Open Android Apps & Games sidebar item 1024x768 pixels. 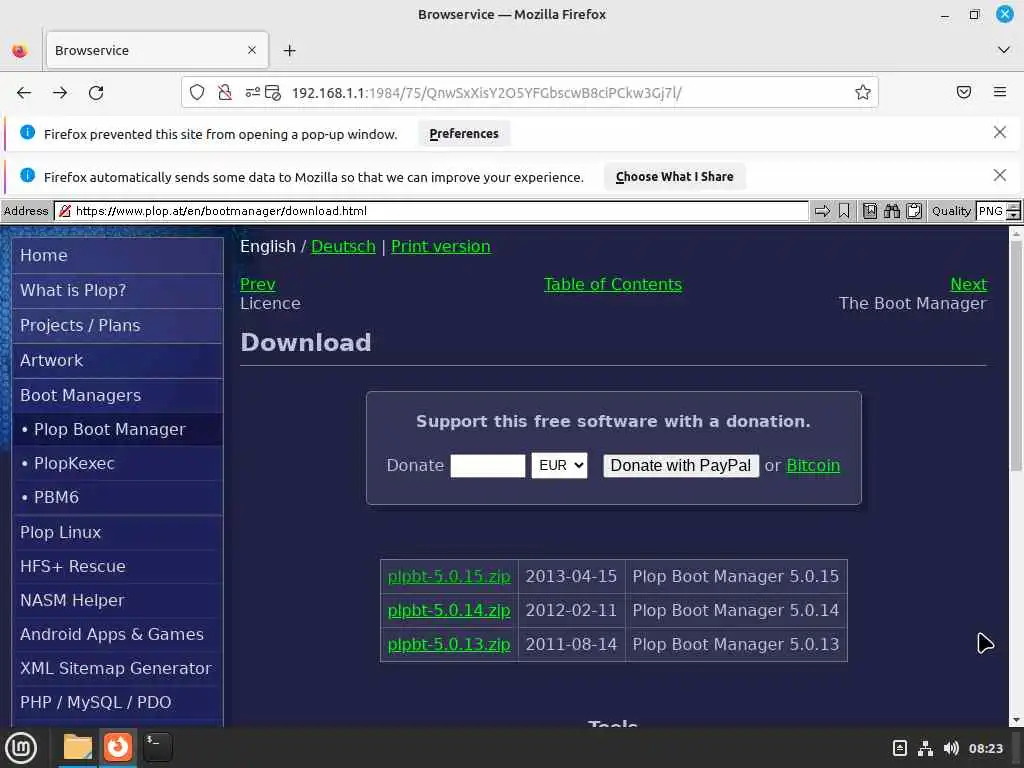click(x=118, y=634)
